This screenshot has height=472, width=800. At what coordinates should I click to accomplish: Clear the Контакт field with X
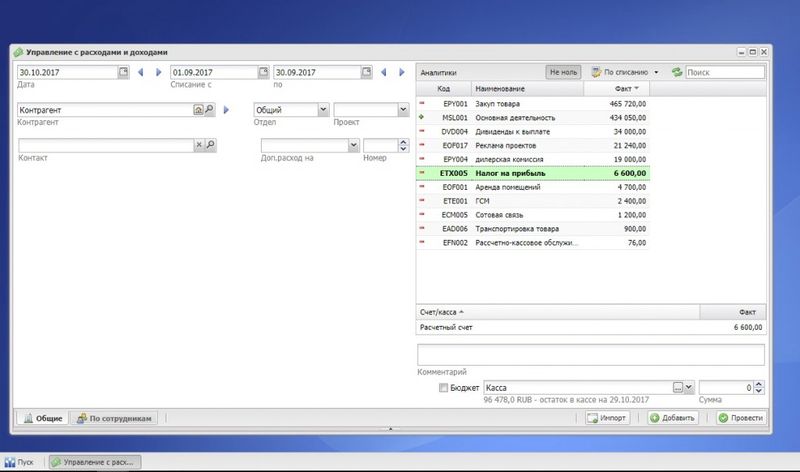pos(199,145)
